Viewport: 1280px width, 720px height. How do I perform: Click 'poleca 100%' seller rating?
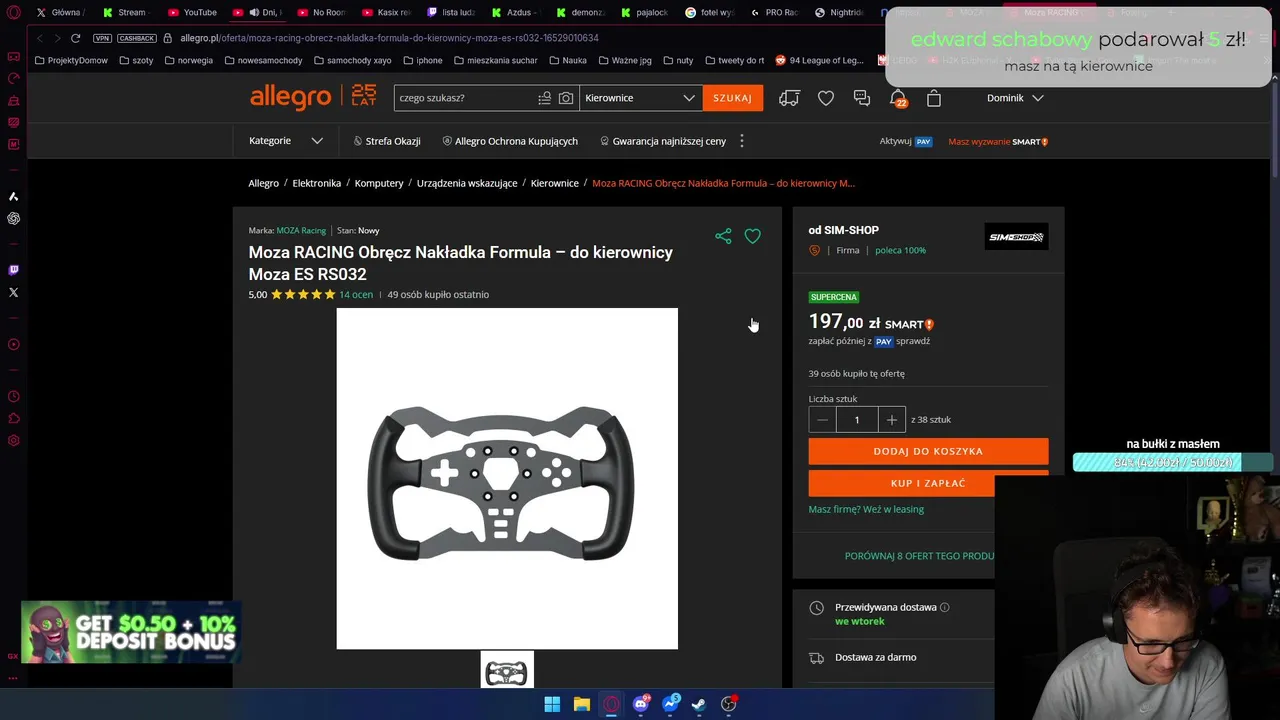click(900, 250)
